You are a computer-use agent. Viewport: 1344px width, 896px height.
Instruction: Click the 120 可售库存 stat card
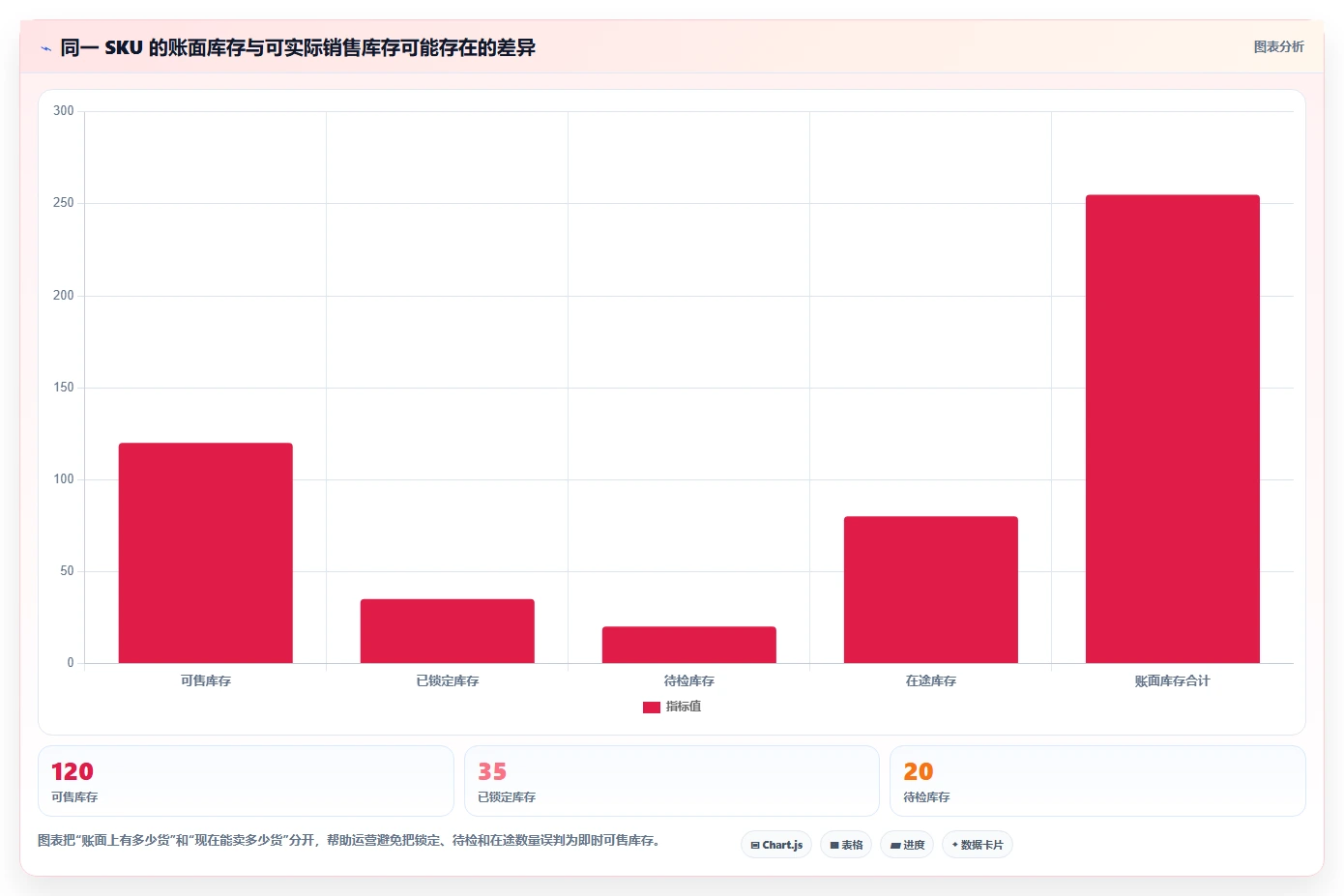coord(246,781)
